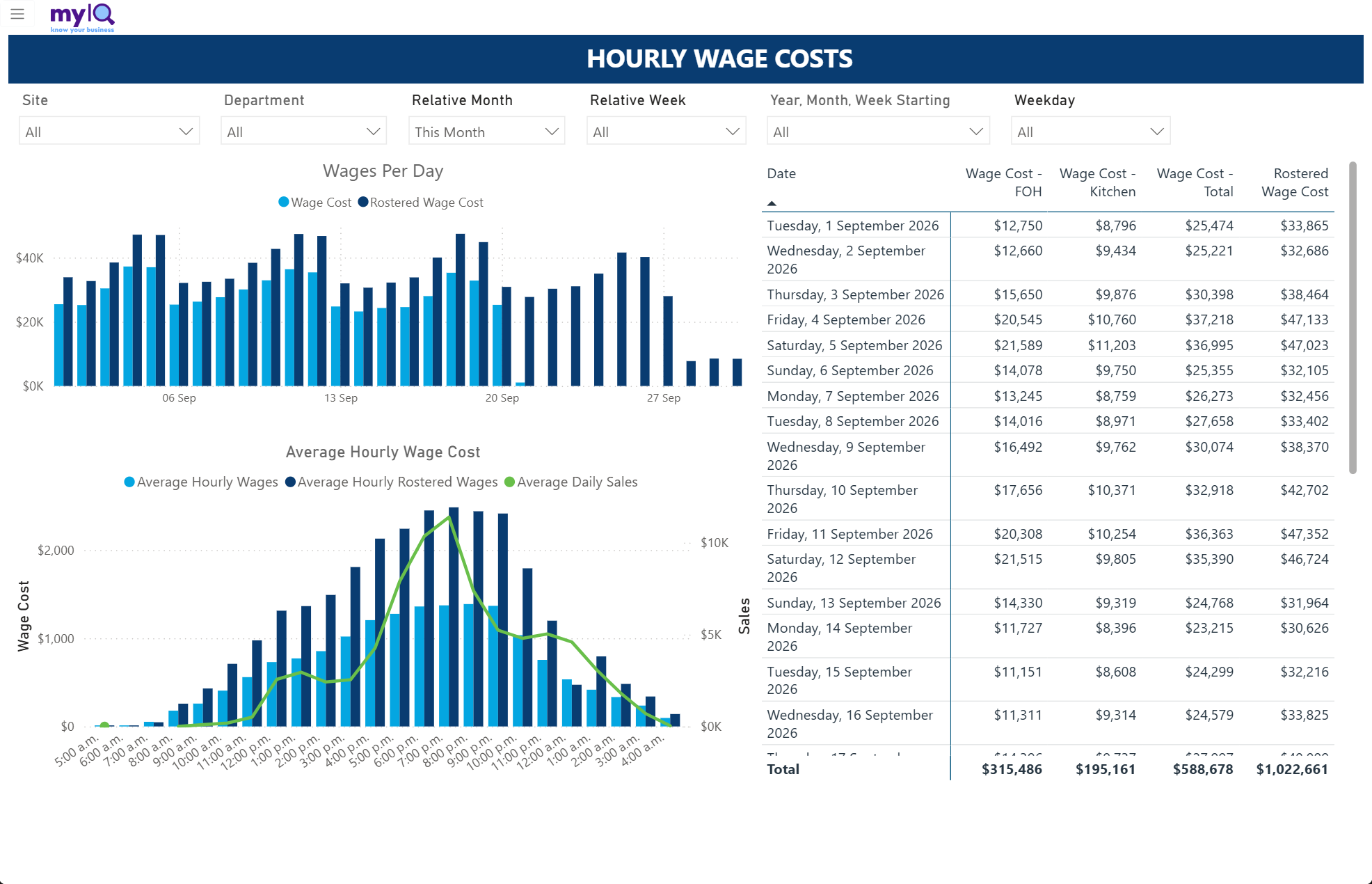Click the Average Hourly Wage Cost chart title

[x=383, y=452]
